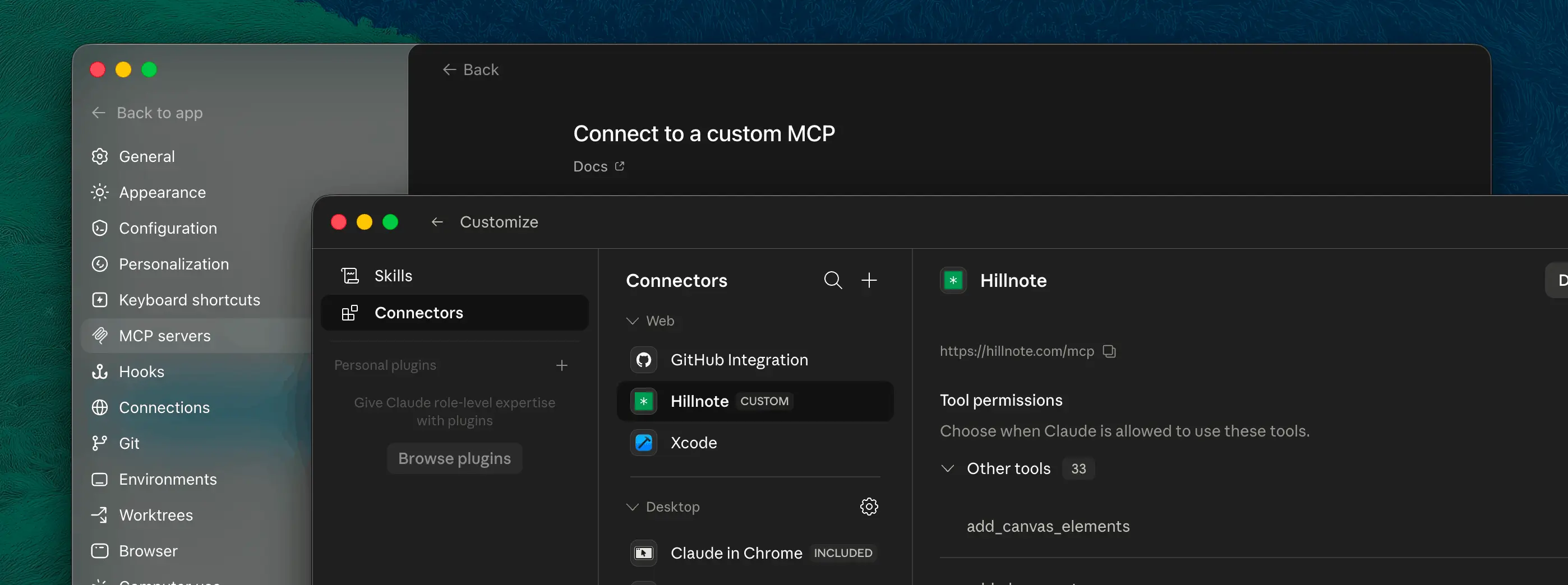Click the Browse plugins button
Viewport: 1568px width, 585px height.
click(x=454, y=458)
